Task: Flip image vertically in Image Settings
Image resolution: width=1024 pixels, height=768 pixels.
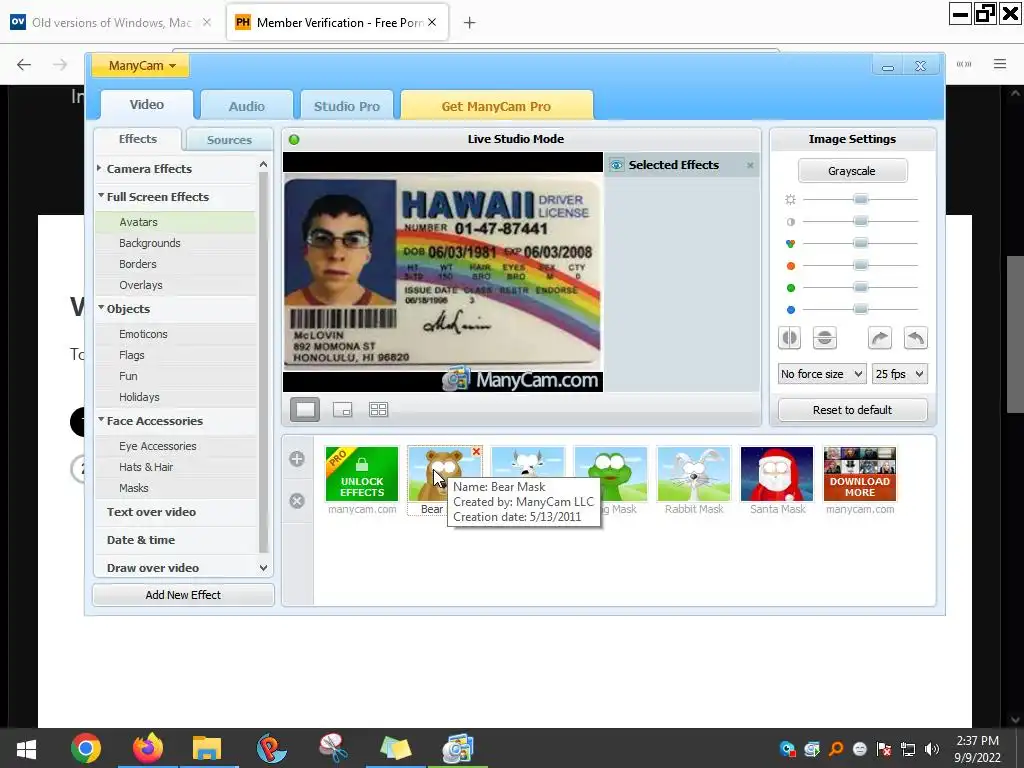Action: pos(825,338)
